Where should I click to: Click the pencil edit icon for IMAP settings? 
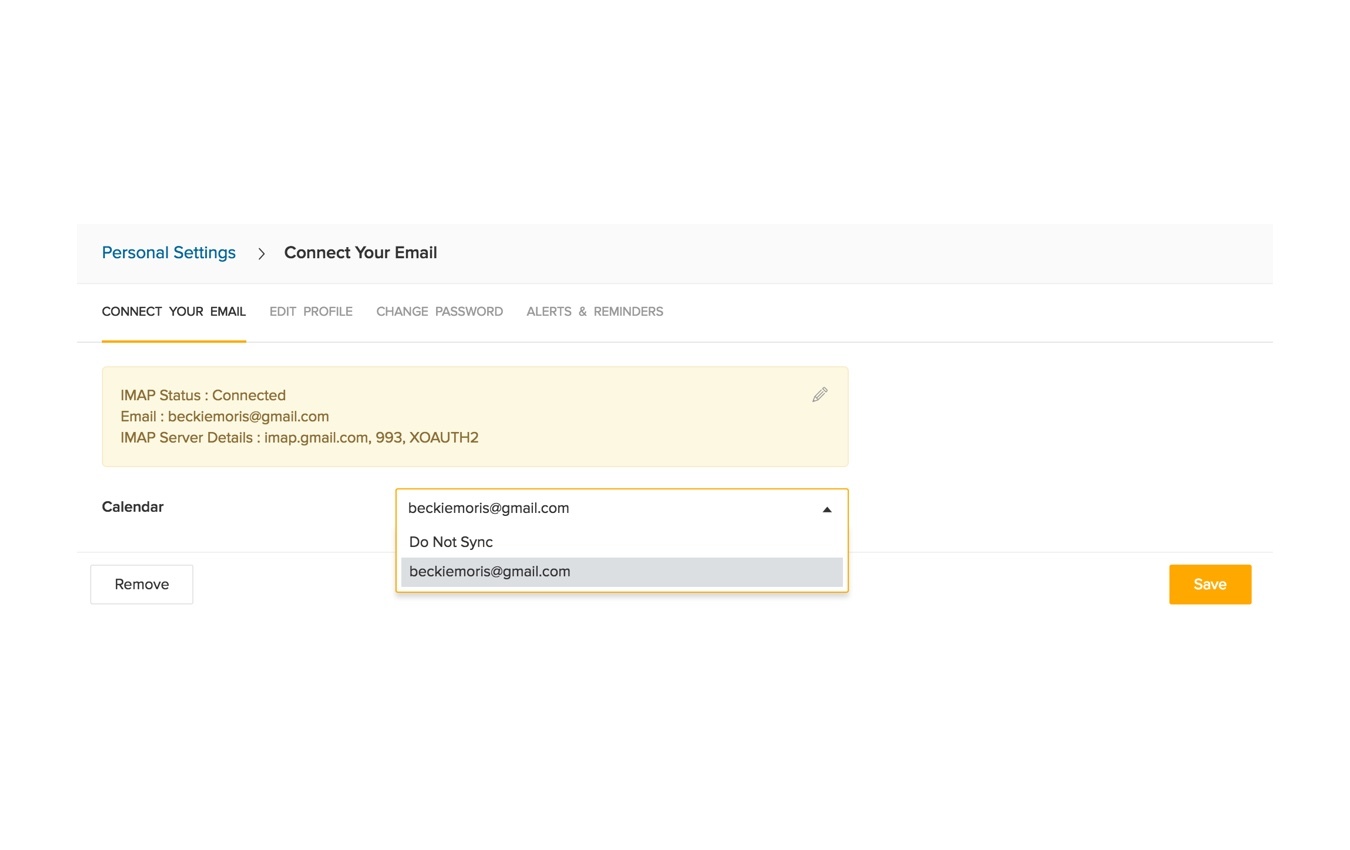coord(820,394)
